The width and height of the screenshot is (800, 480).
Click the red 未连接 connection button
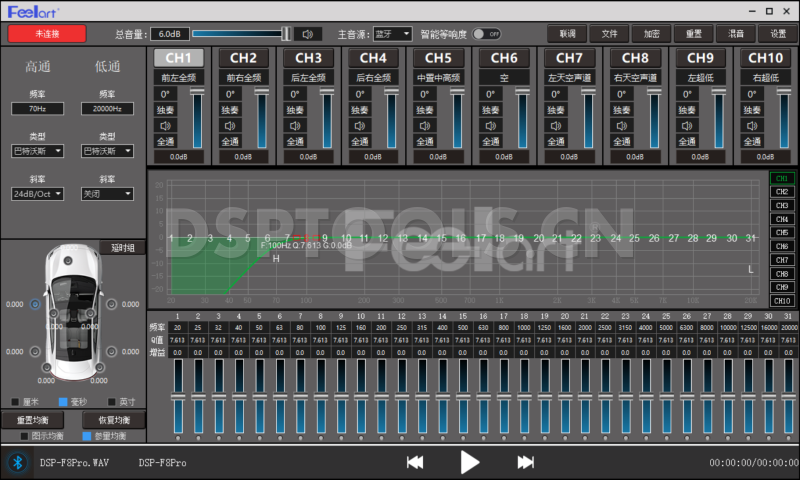click(x=47, y=34)
